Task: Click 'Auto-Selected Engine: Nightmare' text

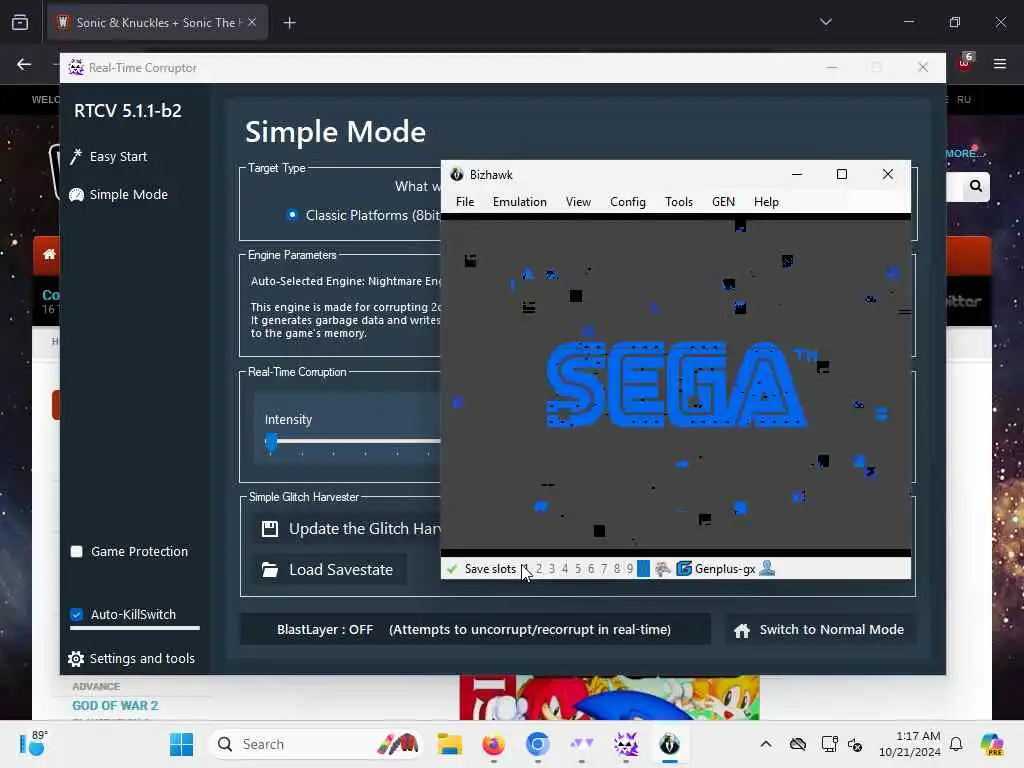Action: (x=346, y=281)
